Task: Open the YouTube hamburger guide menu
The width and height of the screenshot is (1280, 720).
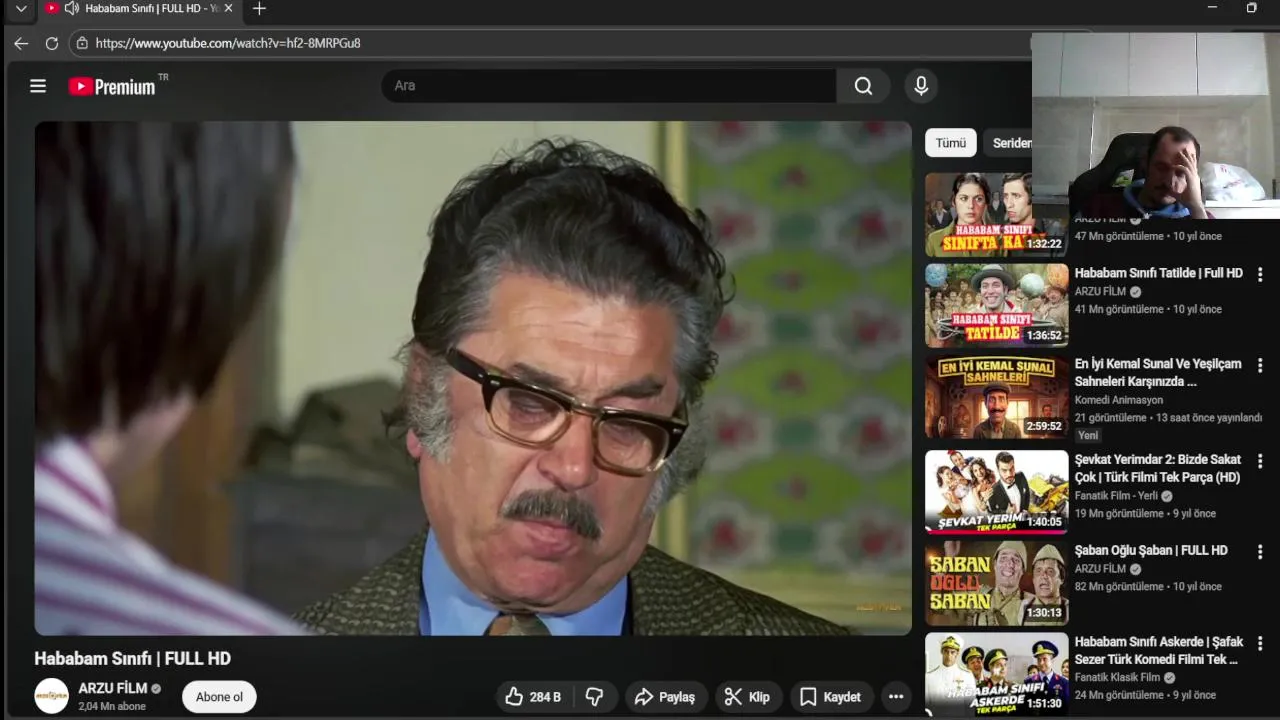Action: coord(38,86)
